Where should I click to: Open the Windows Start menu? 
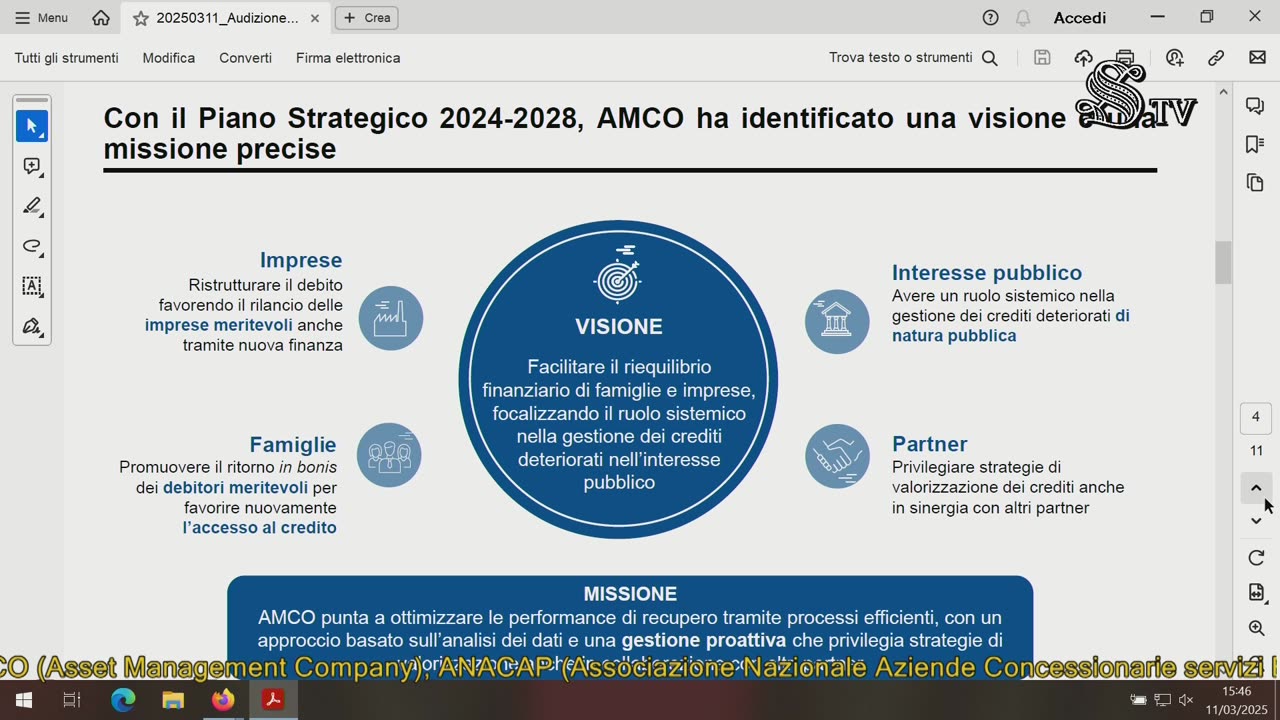point(24,700)
